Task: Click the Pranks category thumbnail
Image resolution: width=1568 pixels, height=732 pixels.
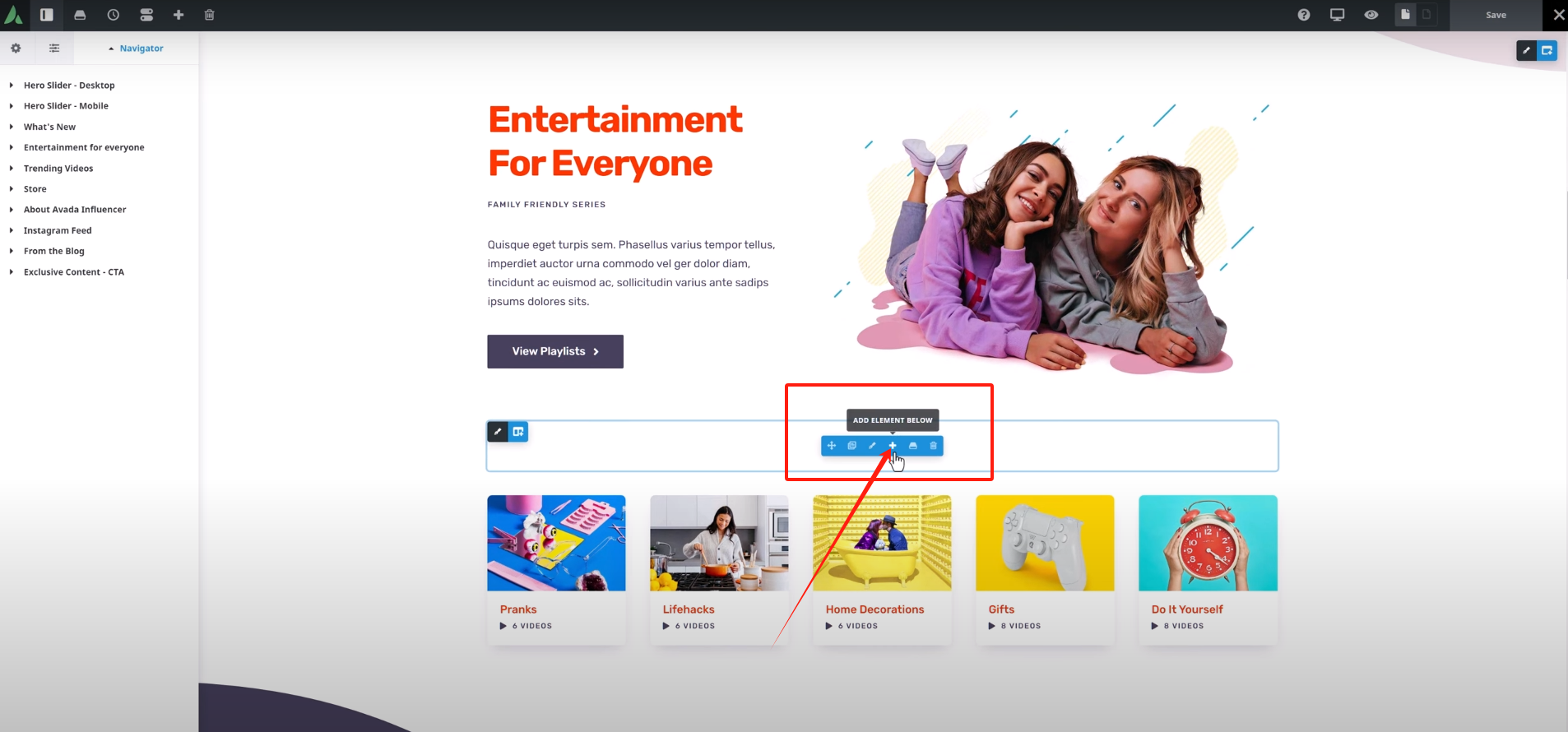Action: pyautogui.click(x=556, y=543)
